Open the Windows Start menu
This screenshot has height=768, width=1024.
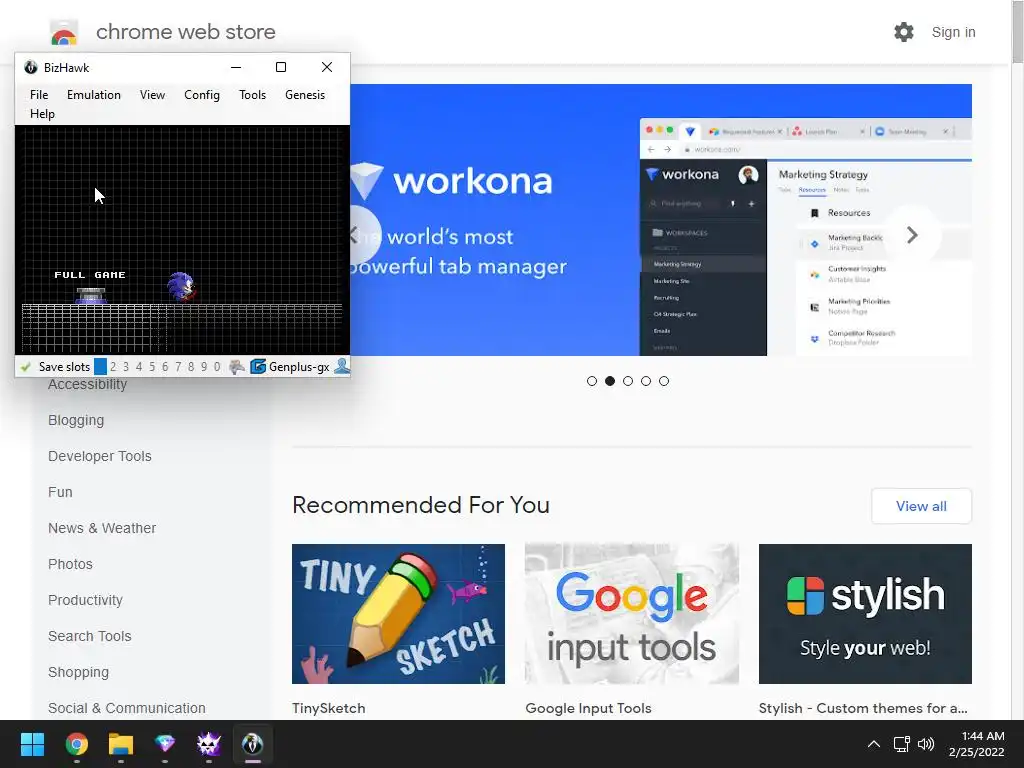[x=32, y=744]
